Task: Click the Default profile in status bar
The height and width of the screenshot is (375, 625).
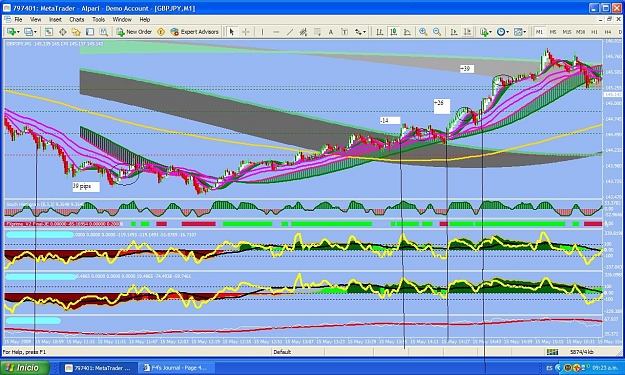Action: (282, 352)
